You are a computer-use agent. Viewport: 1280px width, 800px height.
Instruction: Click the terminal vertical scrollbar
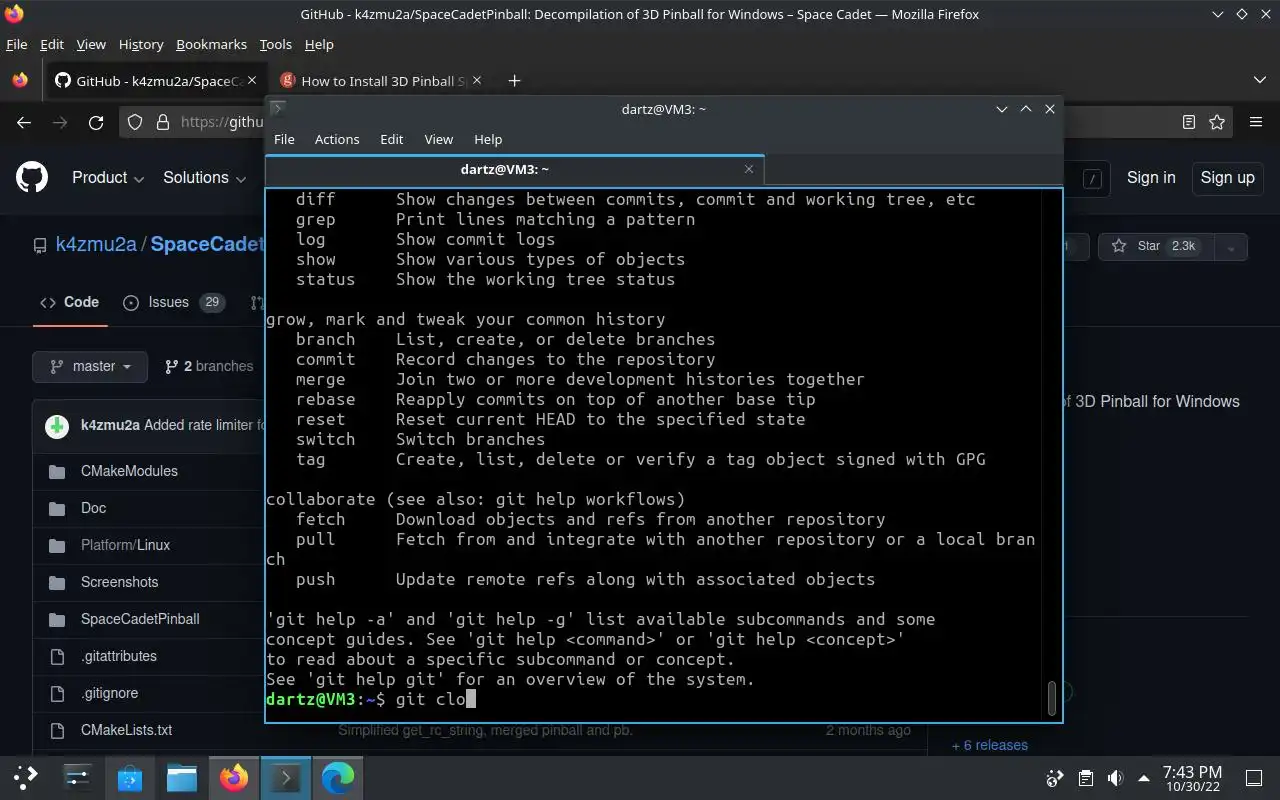[1051, 698]
